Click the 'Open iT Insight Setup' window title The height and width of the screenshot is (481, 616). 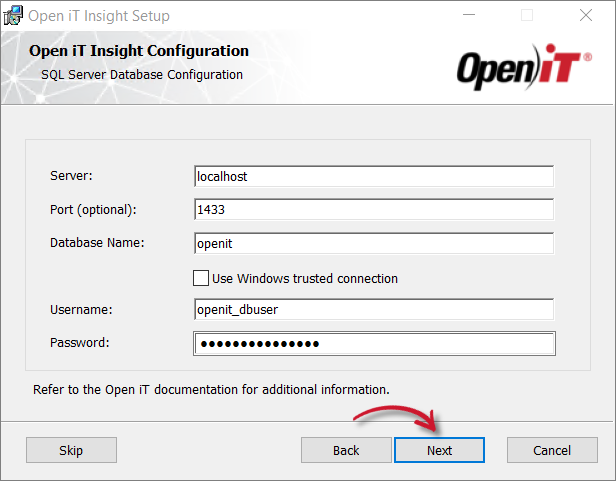click(x=99, y=16)
